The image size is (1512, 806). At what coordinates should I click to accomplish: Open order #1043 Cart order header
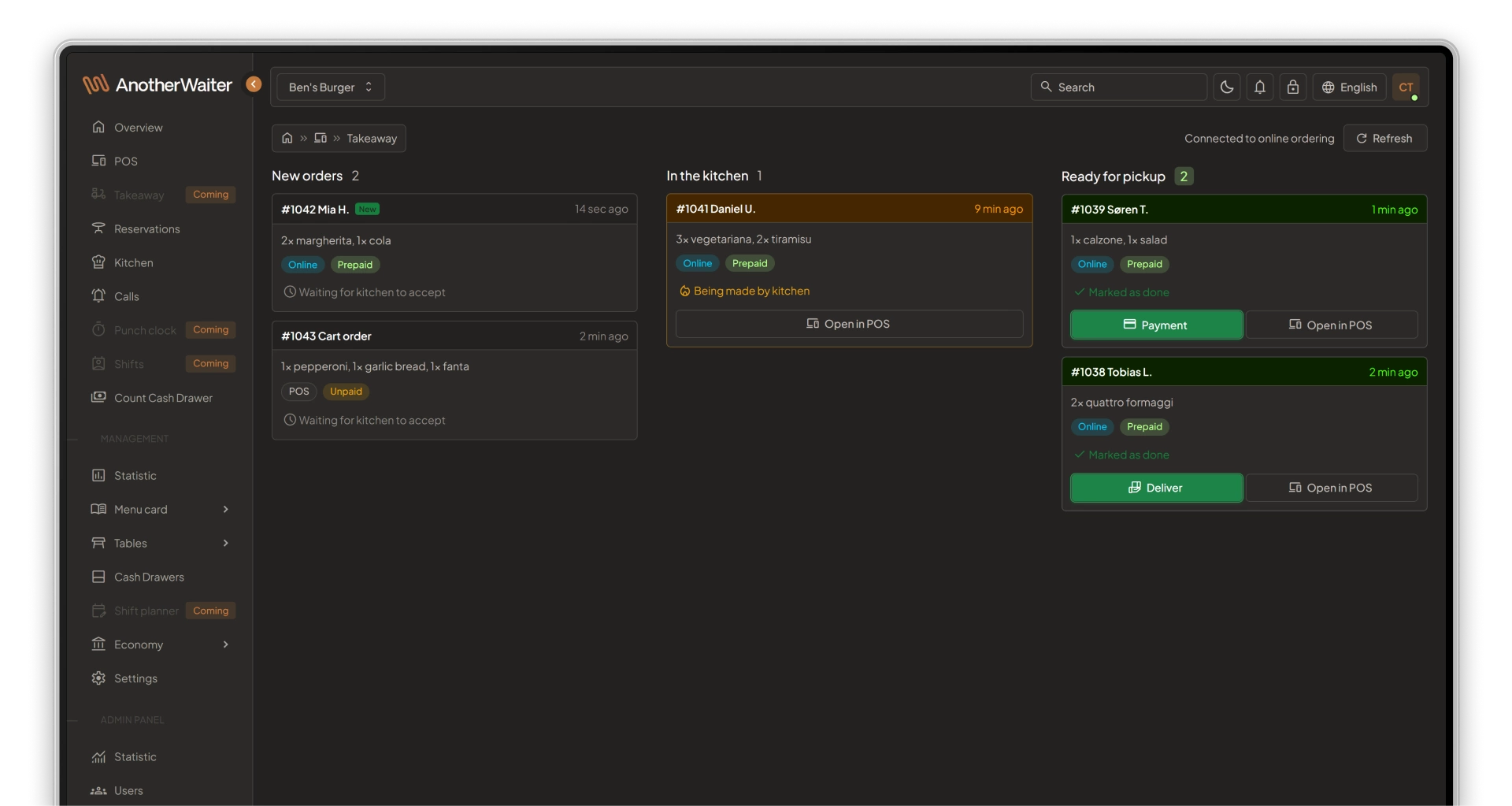[x=454, y=336]
